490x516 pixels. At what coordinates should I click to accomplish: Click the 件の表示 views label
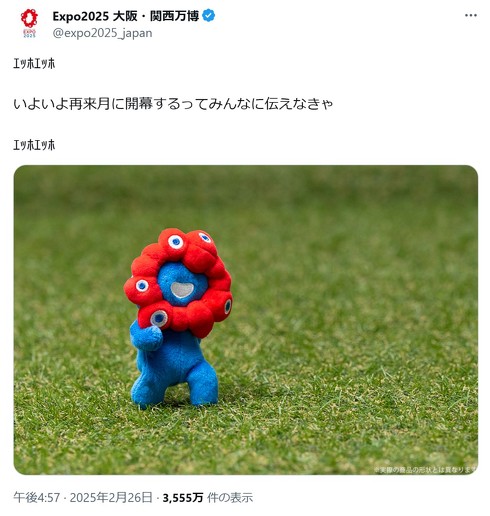tap(230, 498)
